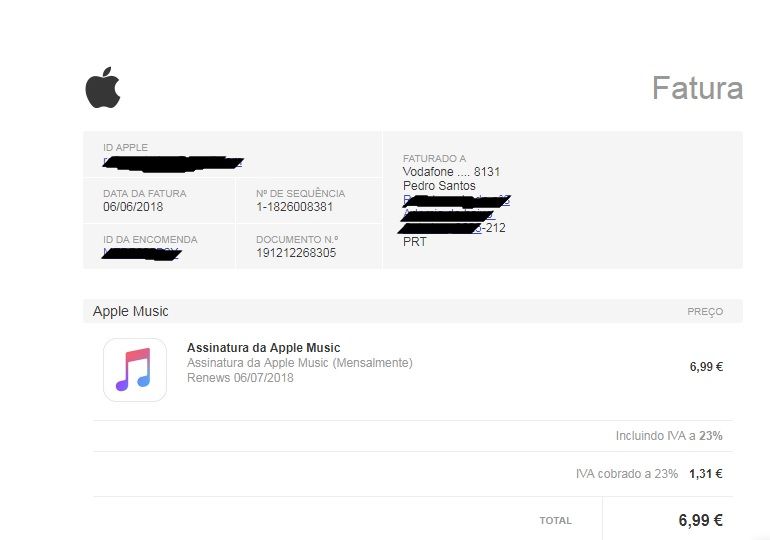The width and height of the screenshot is (770, 540).
Task: Select sequence number 1-1826008381
Action: coord(295,207)
